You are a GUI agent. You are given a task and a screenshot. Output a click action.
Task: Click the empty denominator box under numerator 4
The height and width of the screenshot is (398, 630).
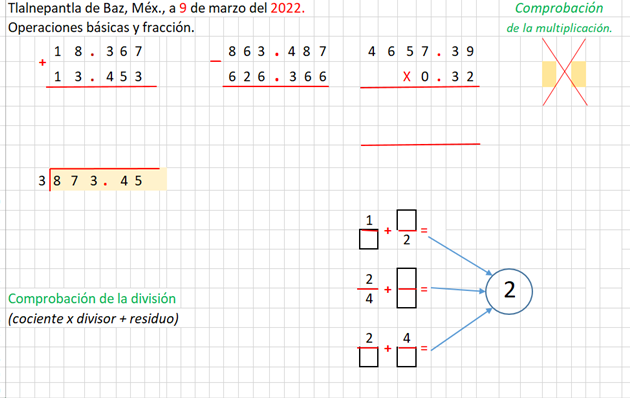click(406, 357)
